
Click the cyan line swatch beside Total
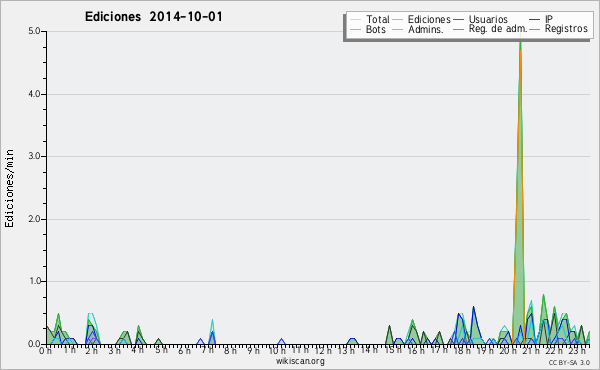(355, 20)
